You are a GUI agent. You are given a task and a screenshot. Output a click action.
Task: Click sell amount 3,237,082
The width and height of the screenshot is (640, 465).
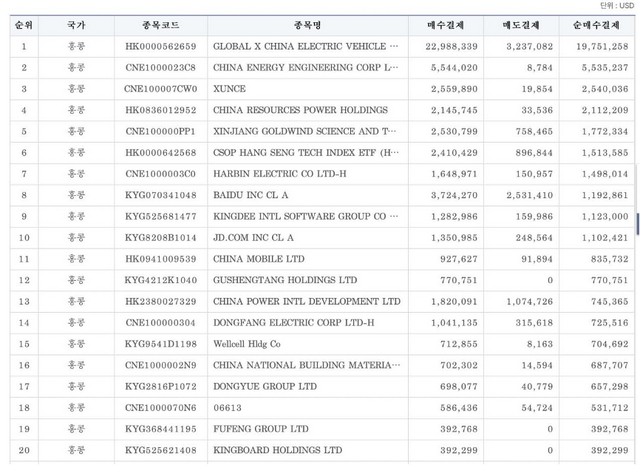pos(530,47)
